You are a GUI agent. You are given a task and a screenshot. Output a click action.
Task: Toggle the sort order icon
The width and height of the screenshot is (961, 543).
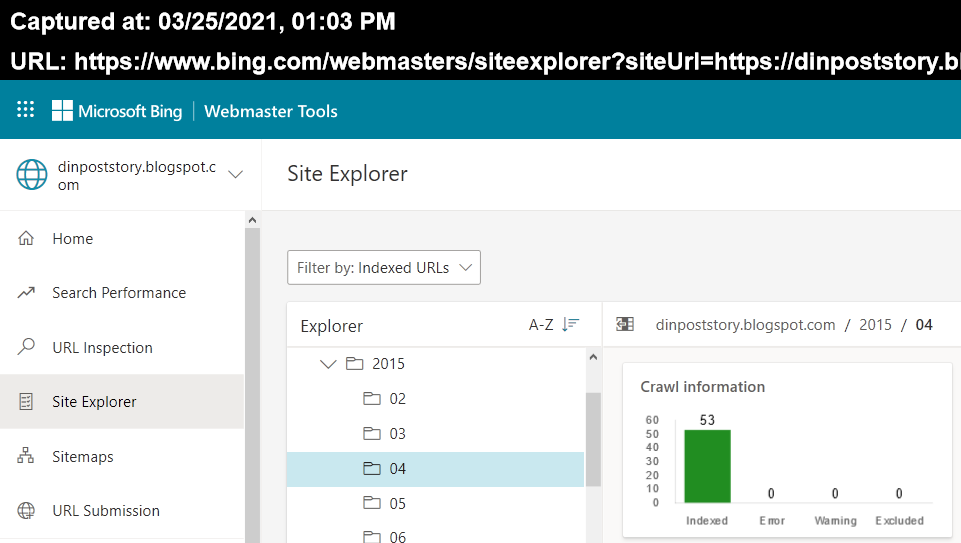(x=571, y=325)
